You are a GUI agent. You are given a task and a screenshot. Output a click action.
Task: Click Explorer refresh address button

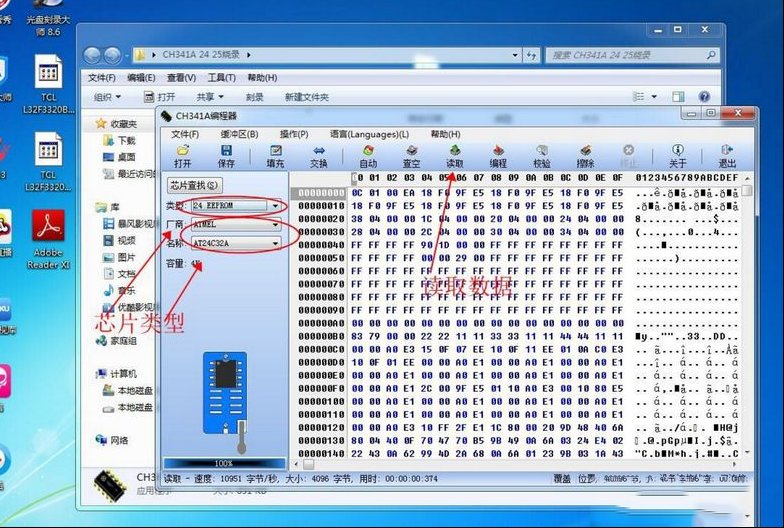530,55
